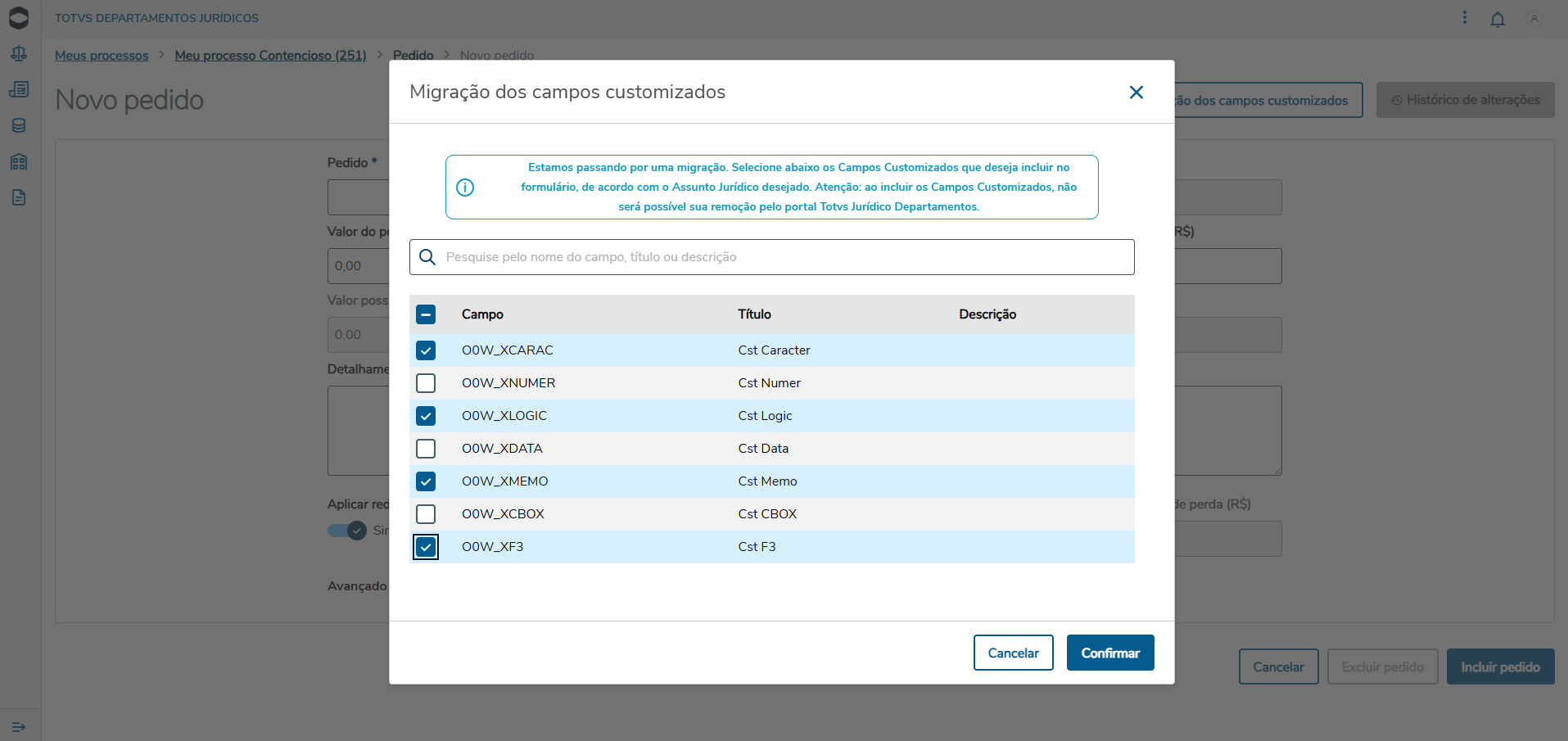
Task: Open the notifications bell
Action: point(1498,19)
